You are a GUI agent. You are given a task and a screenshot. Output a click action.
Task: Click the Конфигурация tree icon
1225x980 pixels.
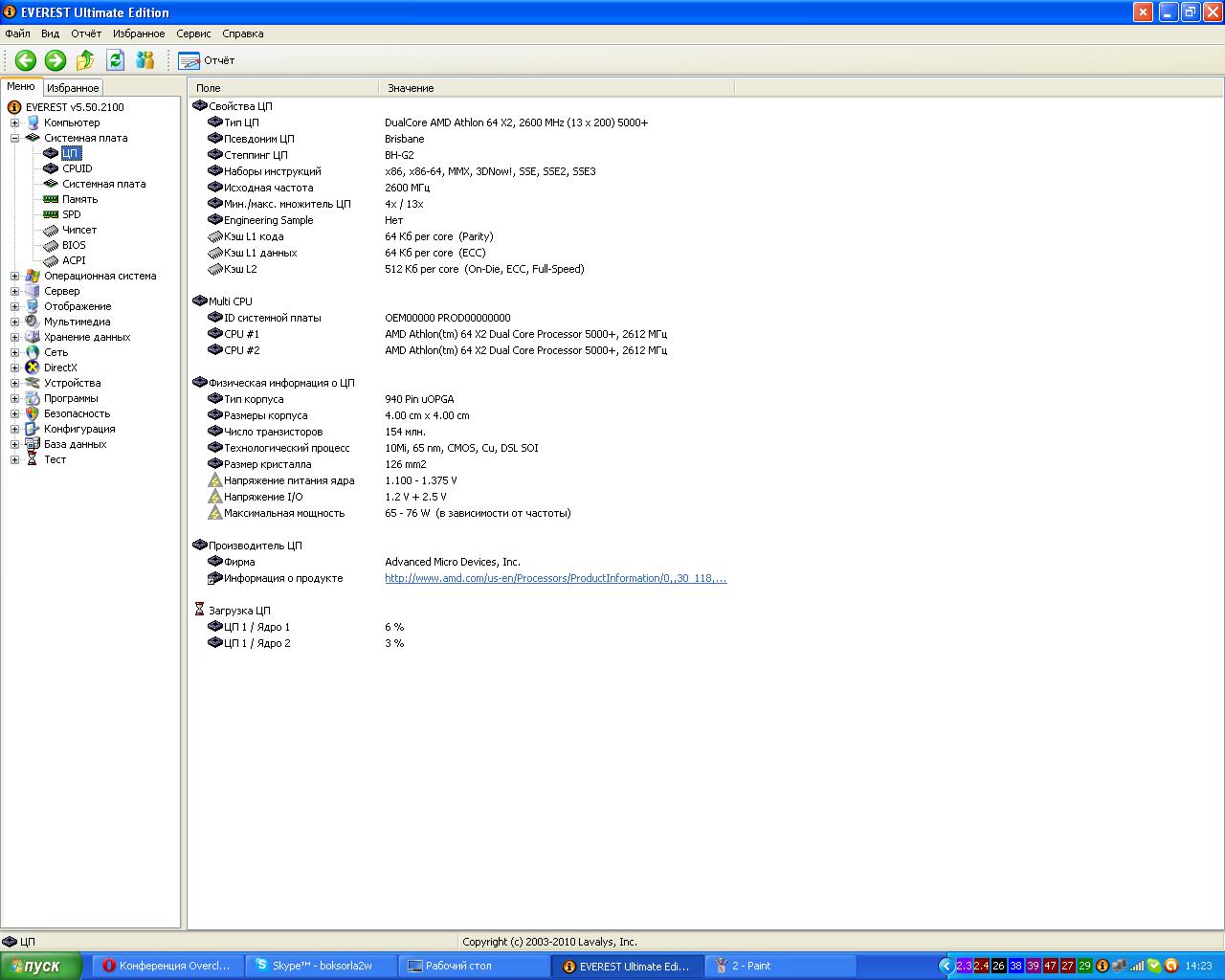pyautogui.click(x=33, y=429)
